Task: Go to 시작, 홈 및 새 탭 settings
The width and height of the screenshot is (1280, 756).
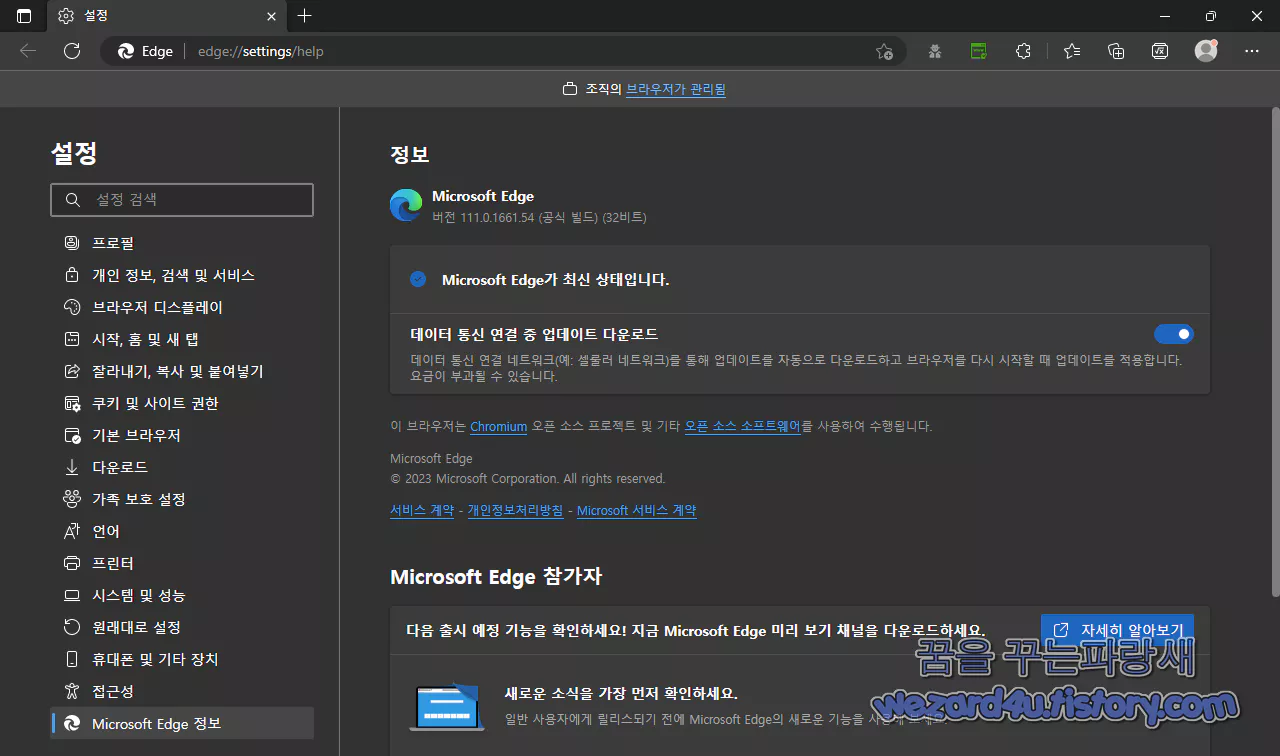Action: tap(182, 339)
